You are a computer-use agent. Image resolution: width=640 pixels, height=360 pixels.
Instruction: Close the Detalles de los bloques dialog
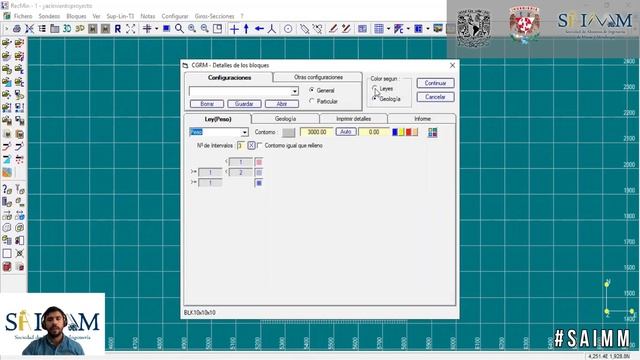pos(452,65)
